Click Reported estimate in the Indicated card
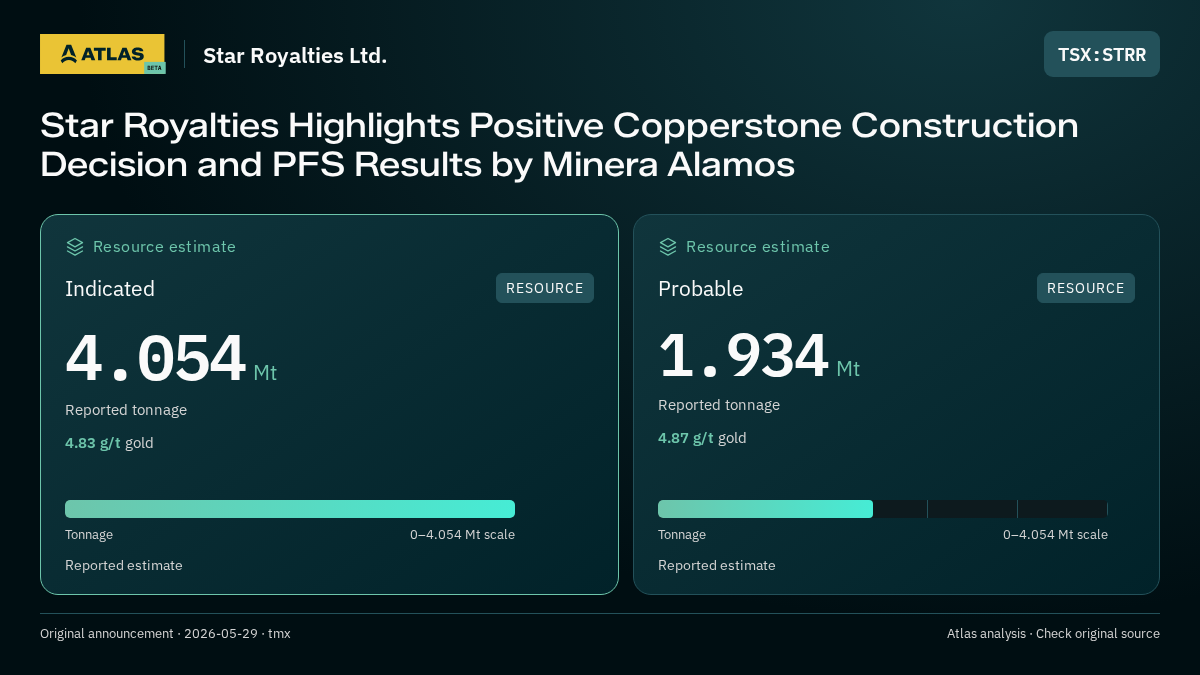The height and width of the screenshot is (675, 1200). [124, 566]
